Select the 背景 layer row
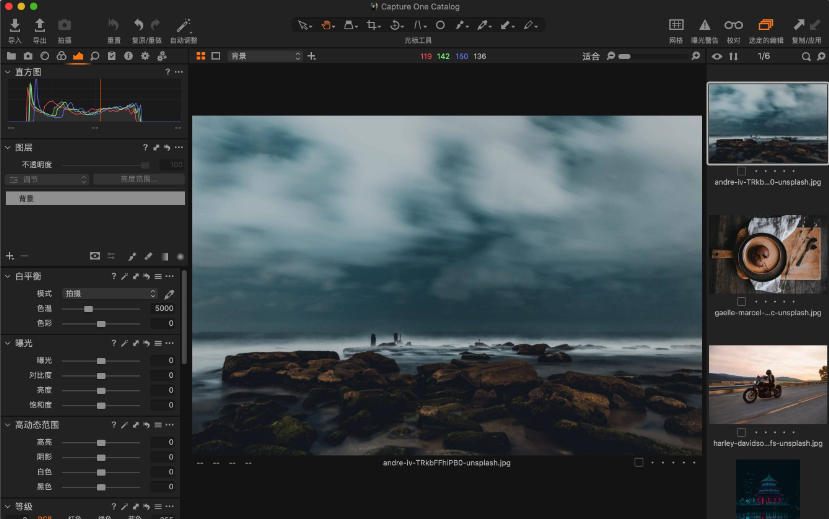829x519 pixels. (x=95, y=198)
